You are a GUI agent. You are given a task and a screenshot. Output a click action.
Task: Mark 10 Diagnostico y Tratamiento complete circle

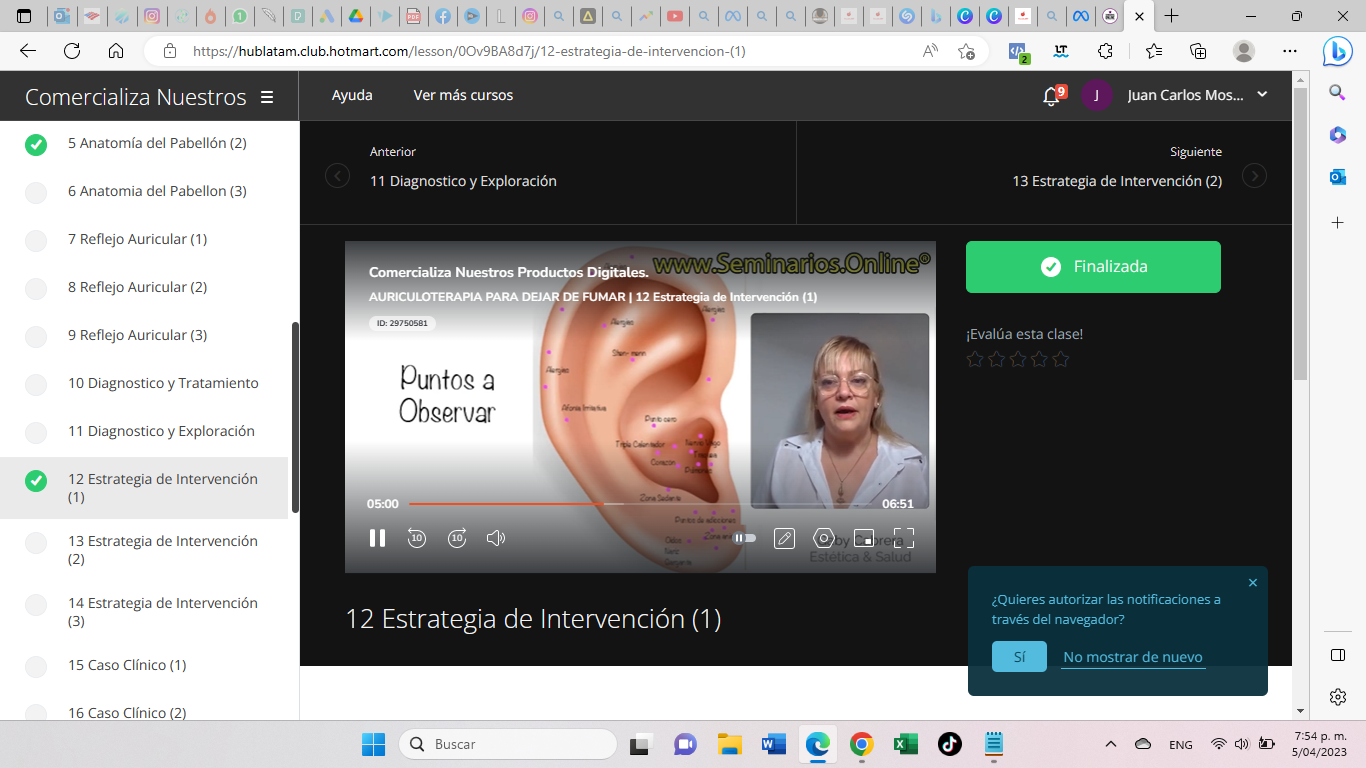click(x=36, y=385)
